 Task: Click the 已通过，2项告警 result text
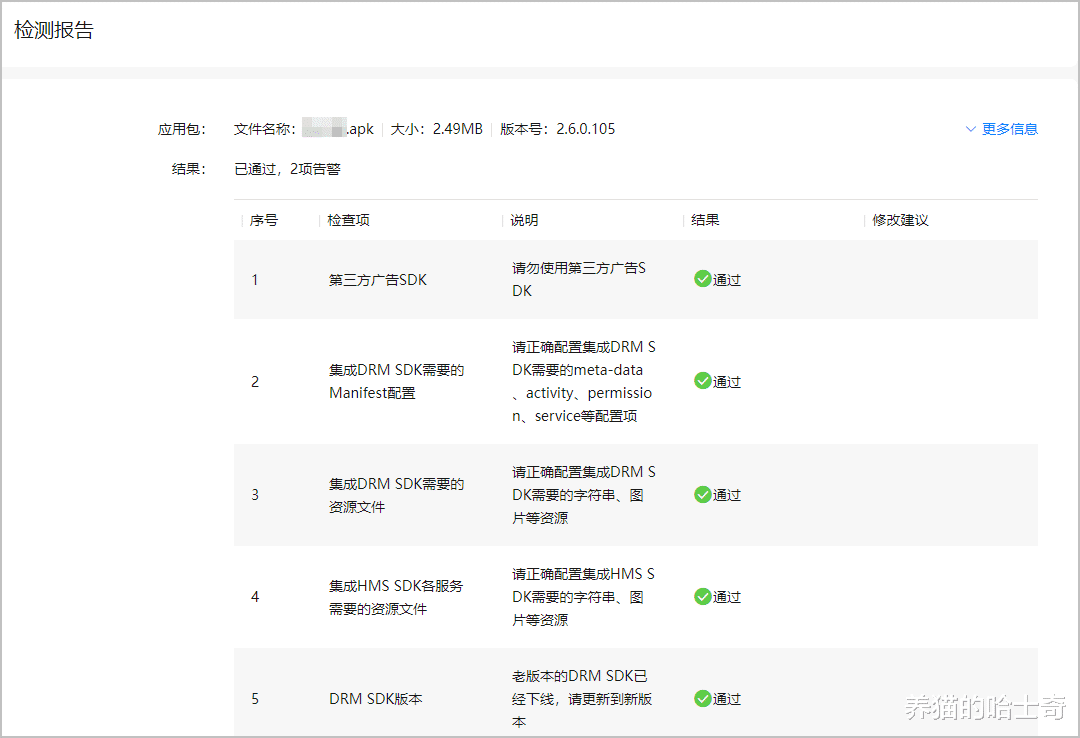pos(288,169)
